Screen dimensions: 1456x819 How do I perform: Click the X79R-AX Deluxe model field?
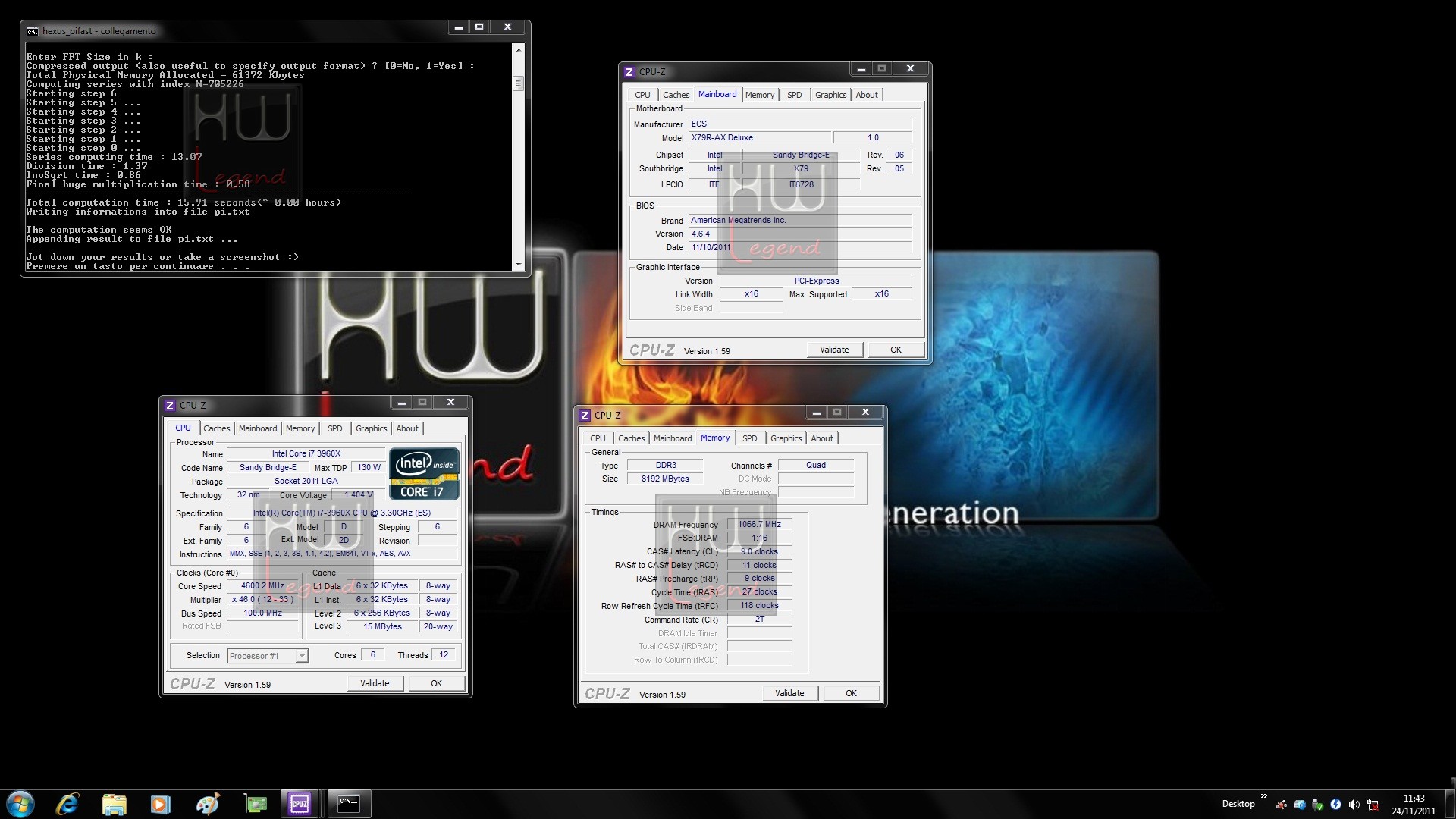point(761,138)
